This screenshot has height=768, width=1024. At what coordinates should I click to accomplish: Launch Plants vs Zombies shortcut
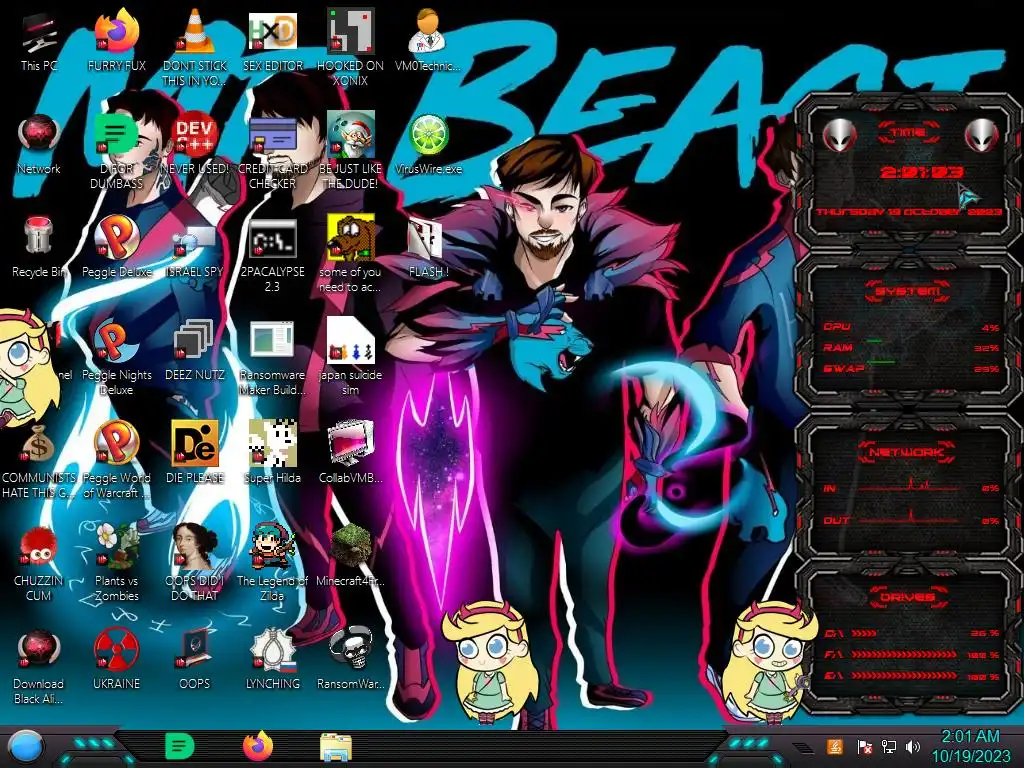point(116,562)
